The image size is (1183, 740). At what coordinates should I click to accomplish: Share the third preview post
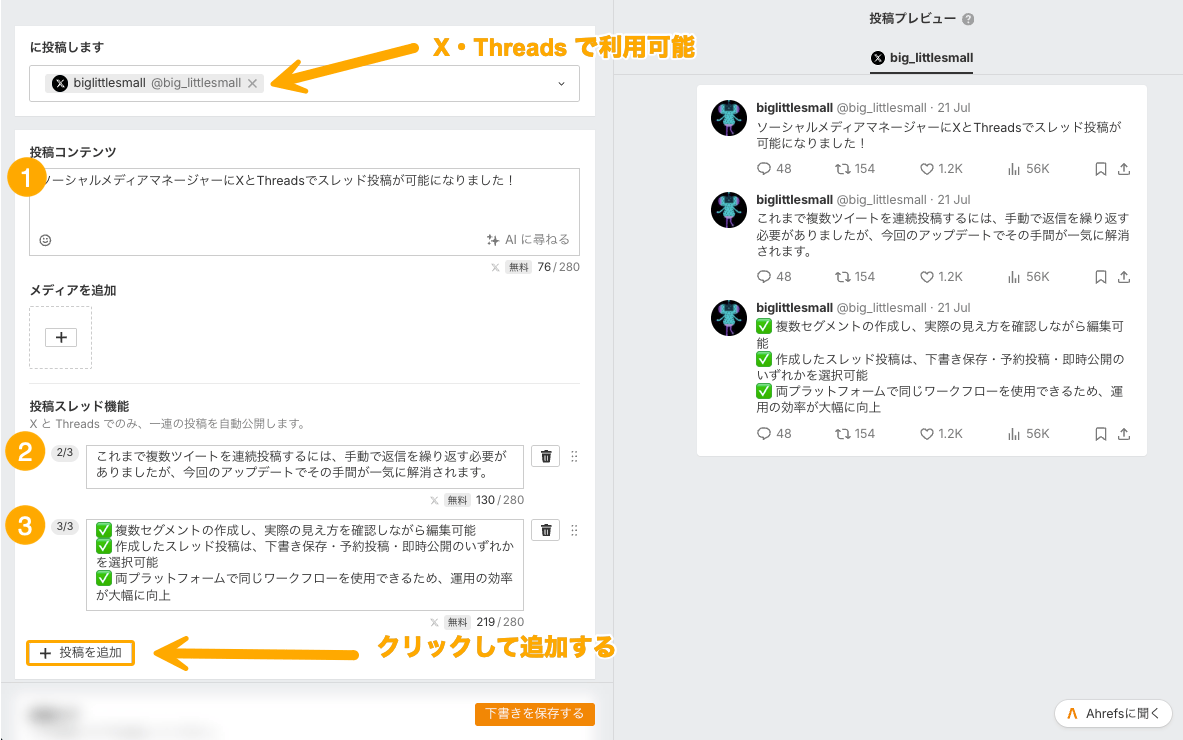pos(1123,434)
